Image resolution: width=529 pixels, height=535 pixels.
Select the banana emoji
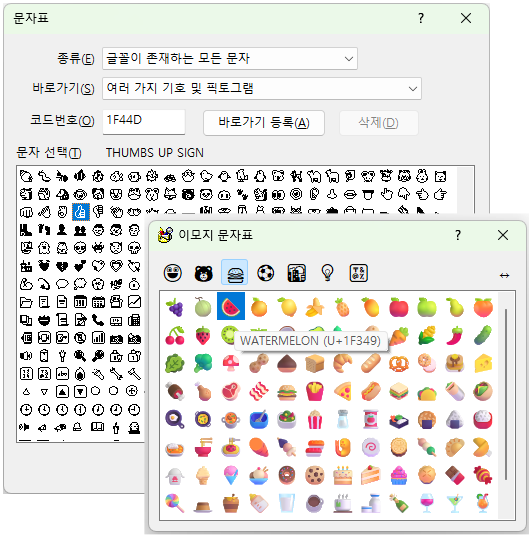(315, 306)
